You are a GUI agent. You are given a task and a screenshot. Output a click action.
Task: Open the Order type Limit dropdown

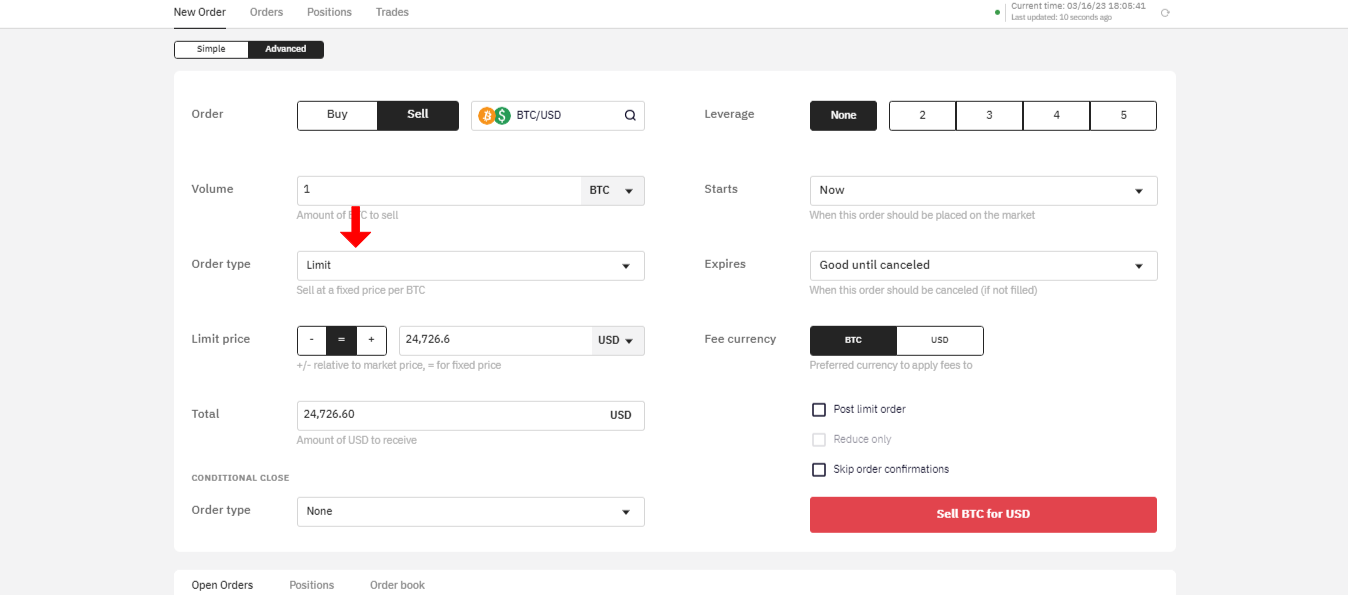(x=470, y=266)
